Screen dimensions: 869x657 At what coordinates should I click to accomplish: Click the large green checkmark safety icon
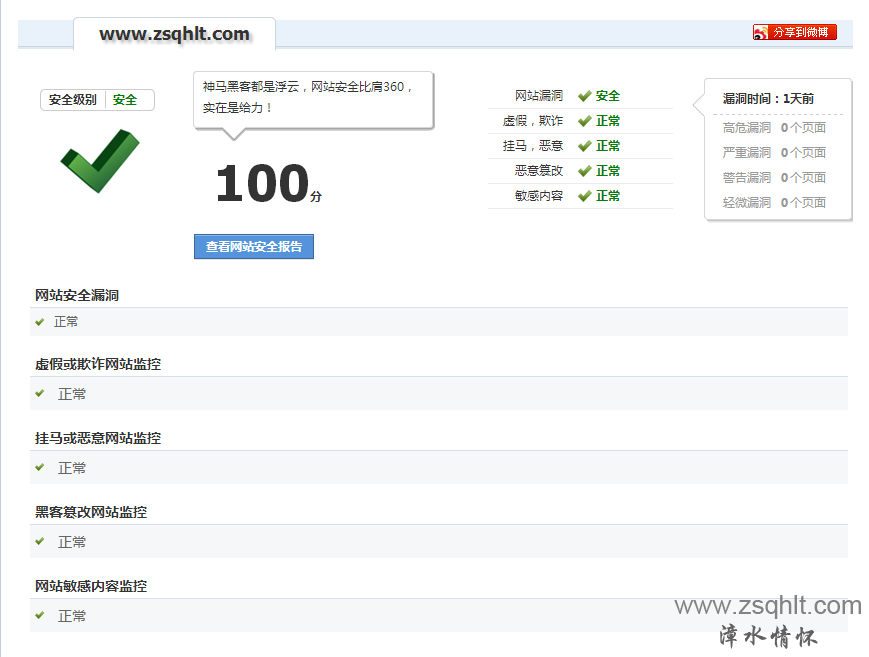pos(99,160)
